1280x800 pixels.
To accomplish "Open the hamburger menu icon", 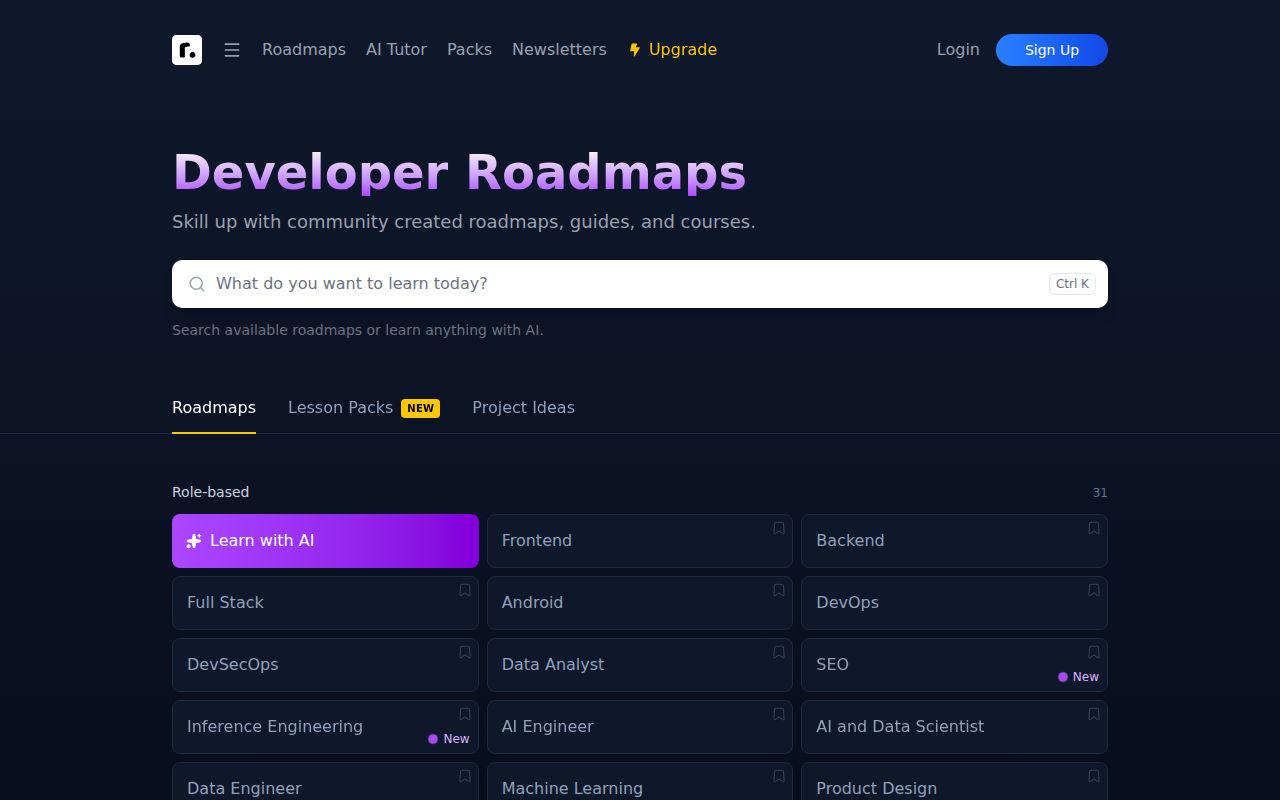I will (x=232, y=50).
